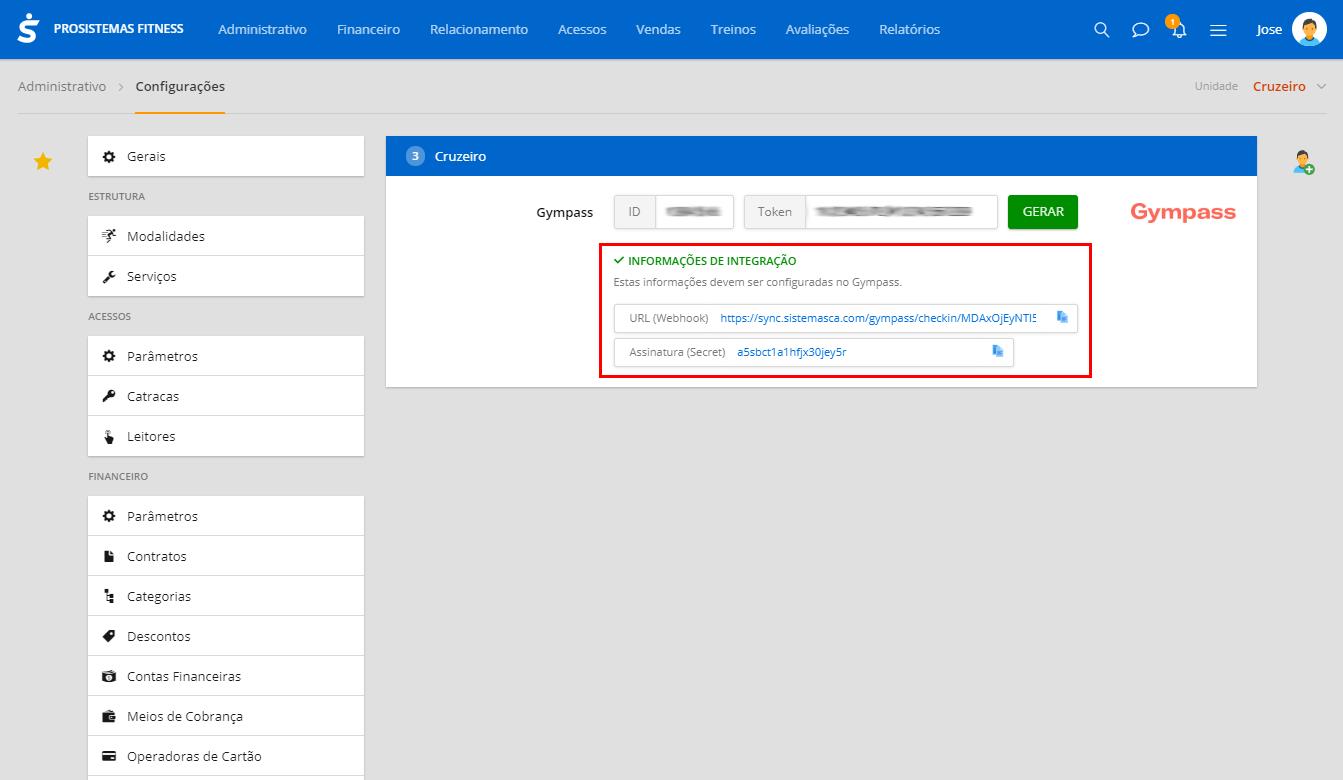This screenshot has height=780, width=1343.
Task: Open the chat messages icon
Action: (x=1140, y=30)
